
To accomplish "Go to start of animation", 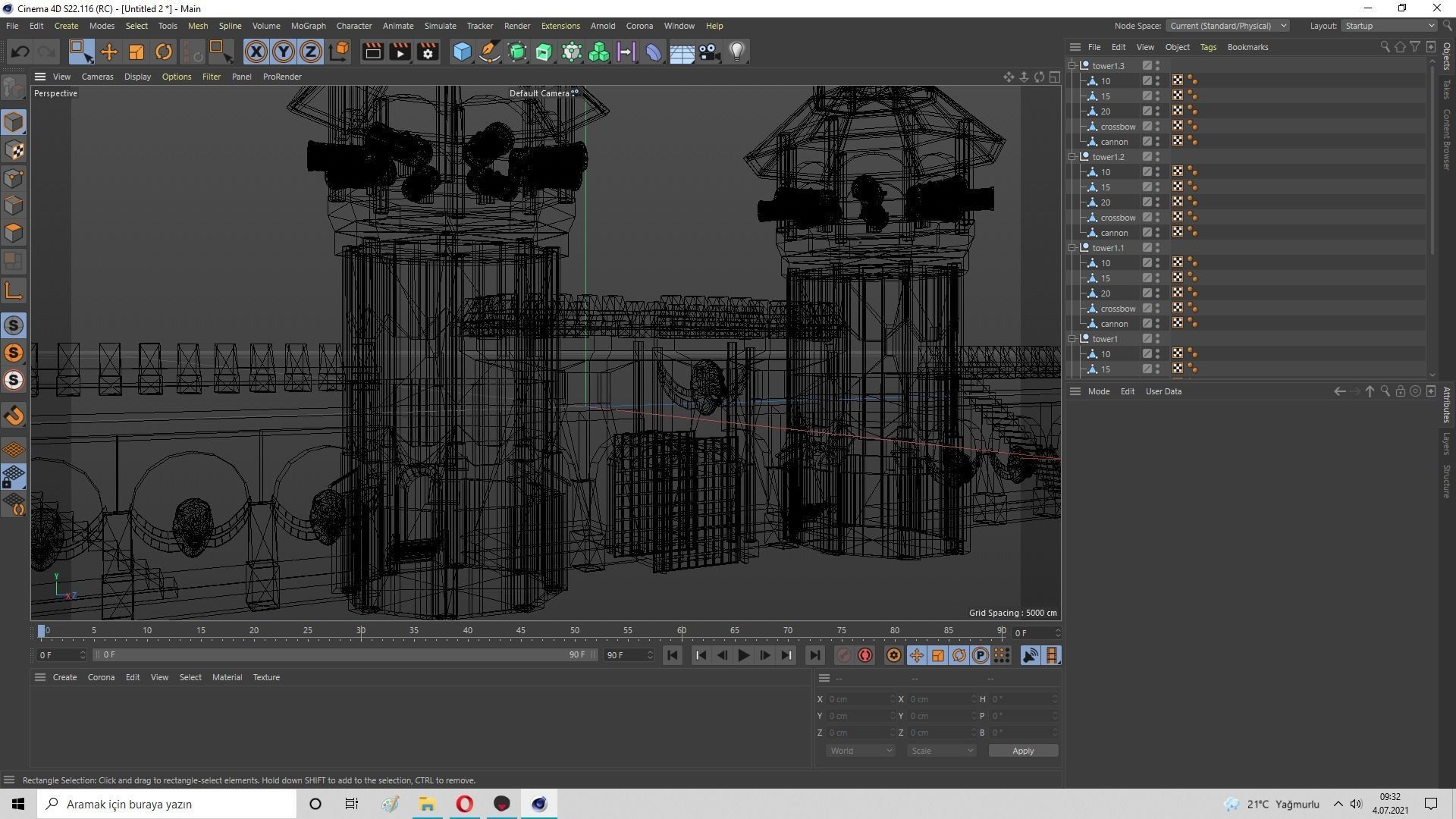I will click(x=672, y=655).
